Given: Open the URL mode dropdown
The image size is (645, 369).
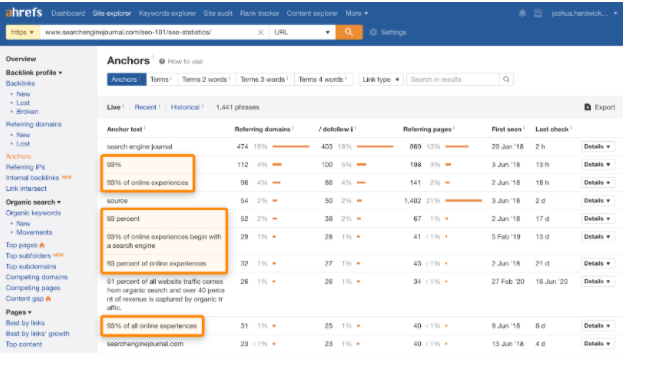Looking at the screenshot, I should pyautogui.click(x=302, y=32).
